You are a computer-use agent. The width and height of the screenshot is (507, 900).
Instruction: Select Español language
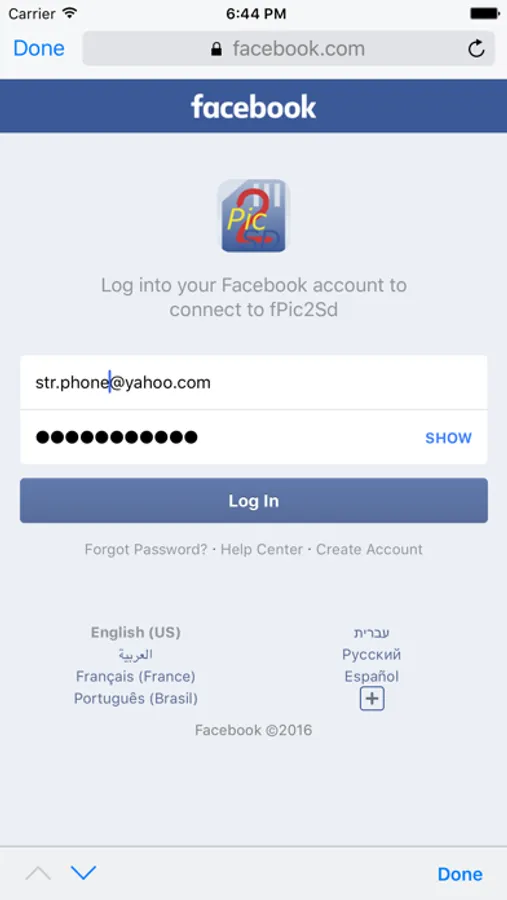coord(371,677)
